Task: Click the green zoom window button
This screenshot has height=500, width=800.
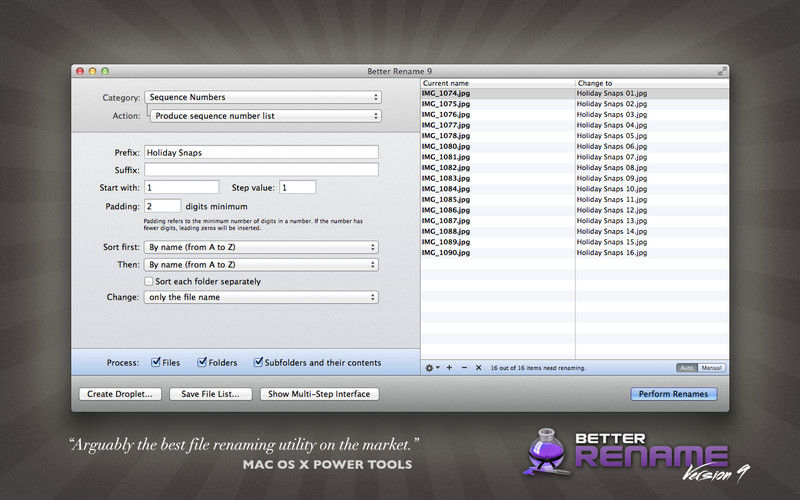Action: (x=105, y=71)
